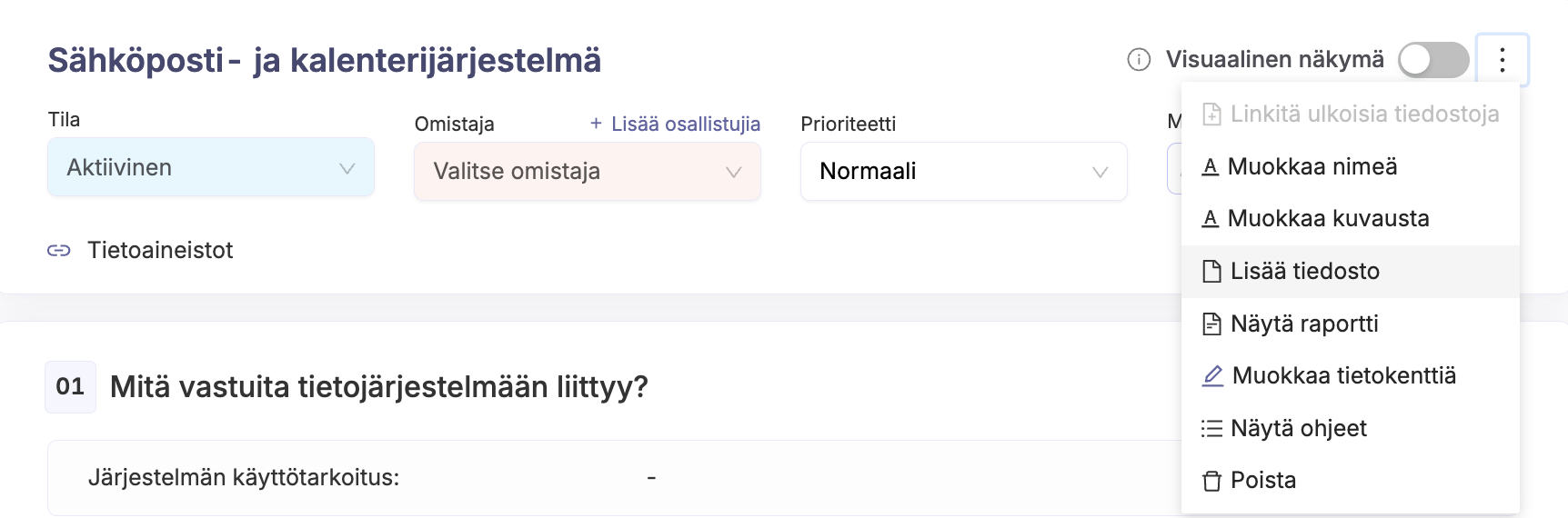The height and width of the screenshot is (518, 1568).
Task: Click the trash icon for Poista
Action: pos(1211,481)
